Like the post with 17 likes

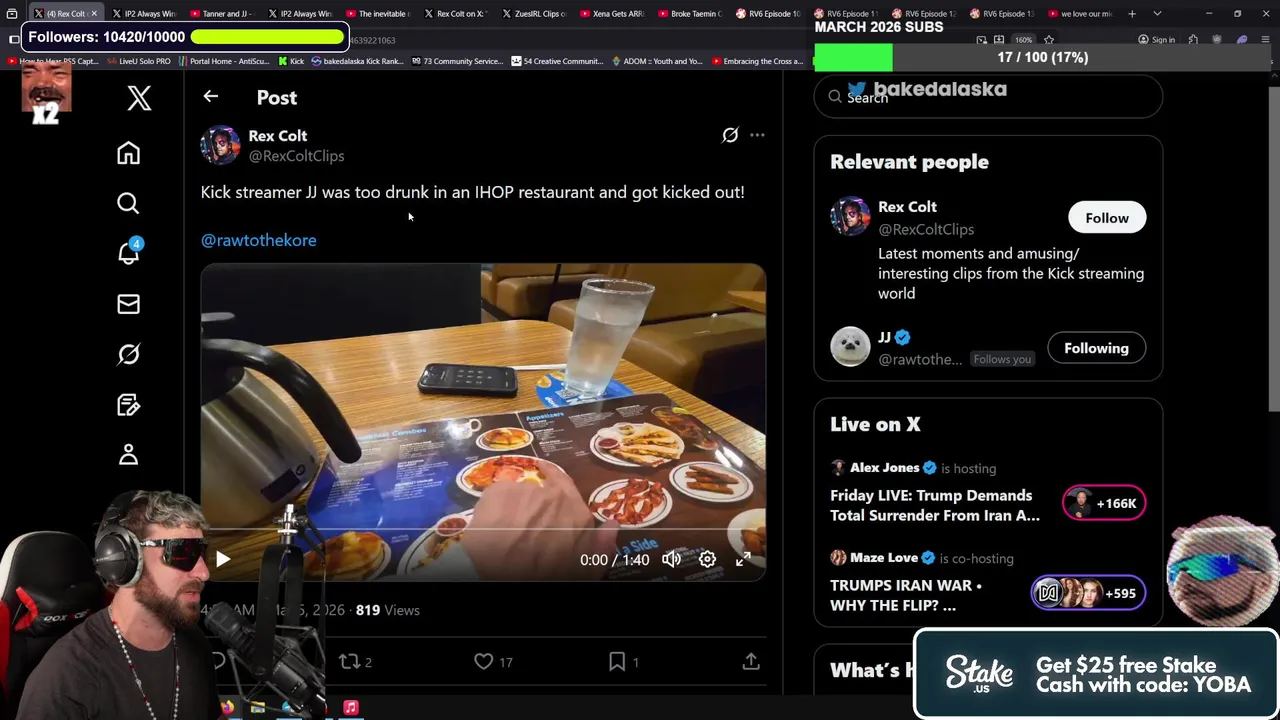click(493, 661)
